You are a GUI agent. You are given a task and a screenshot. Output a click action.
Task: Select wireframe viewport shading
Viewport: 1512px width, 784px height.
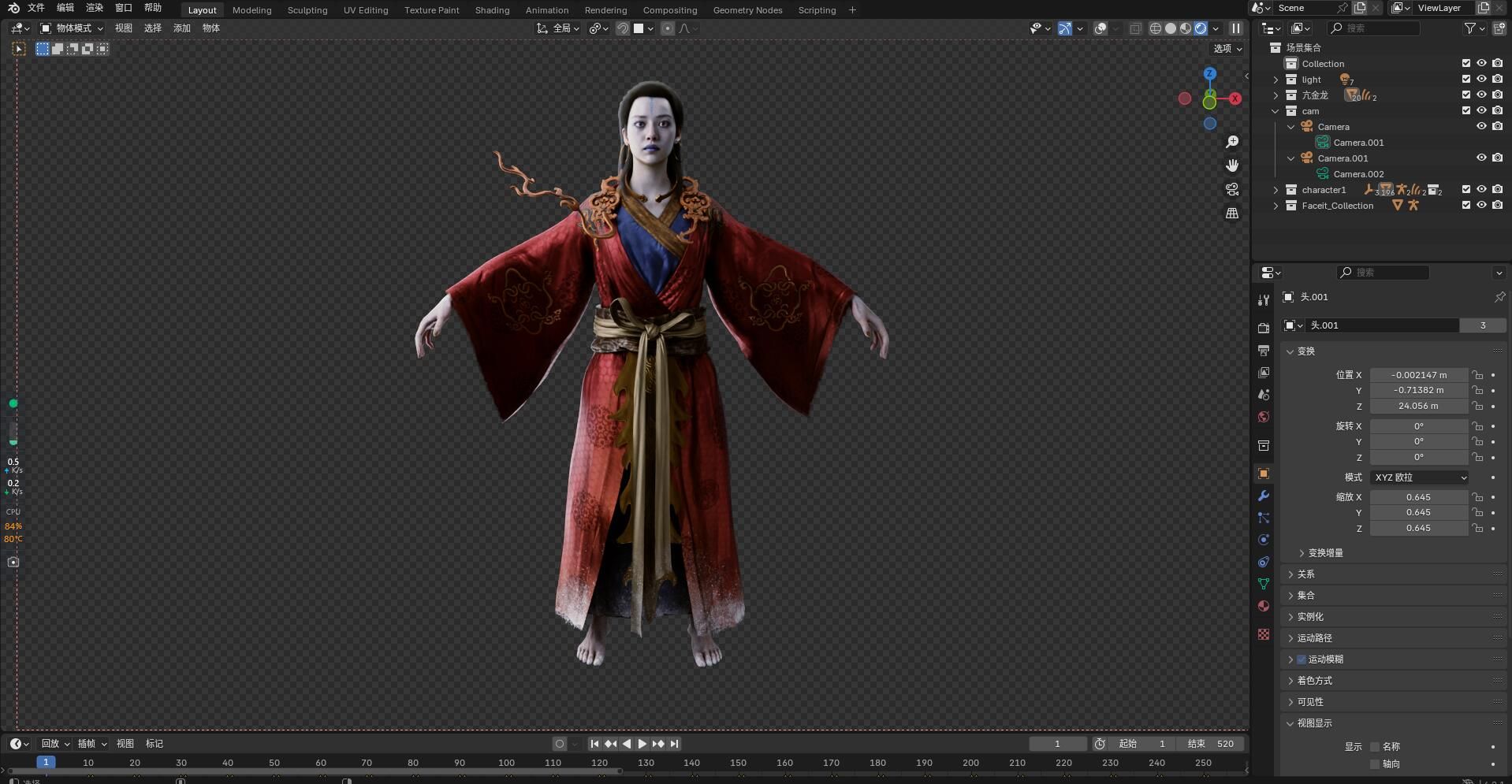tap(1156, 28)
